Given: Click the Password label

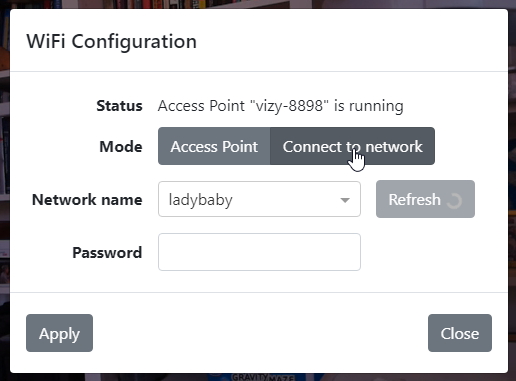Looking at the screenshot, I should tap(107, 253).
